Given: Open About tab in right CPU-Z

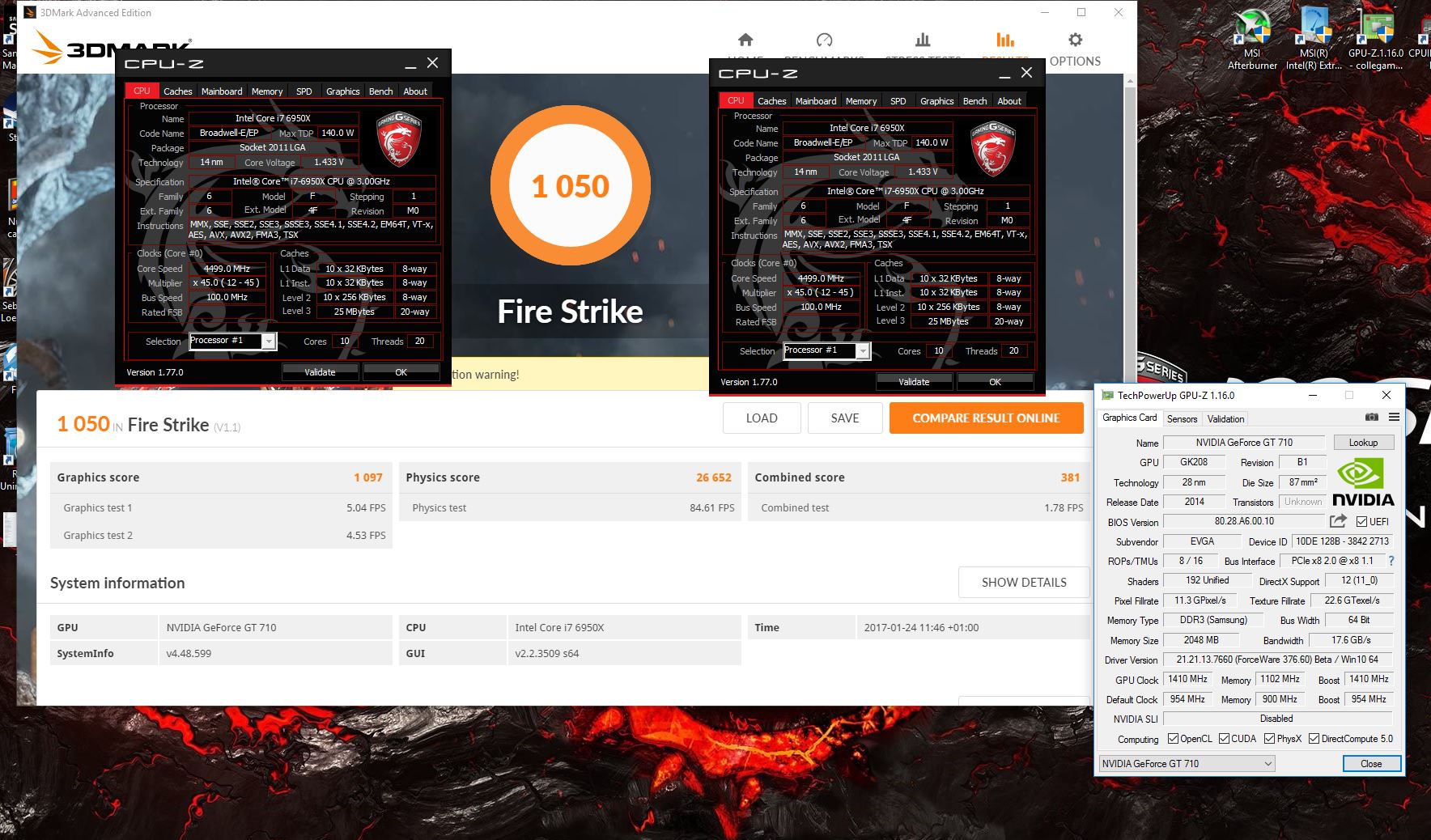Looking at the screenshot, I should 1009,101.
